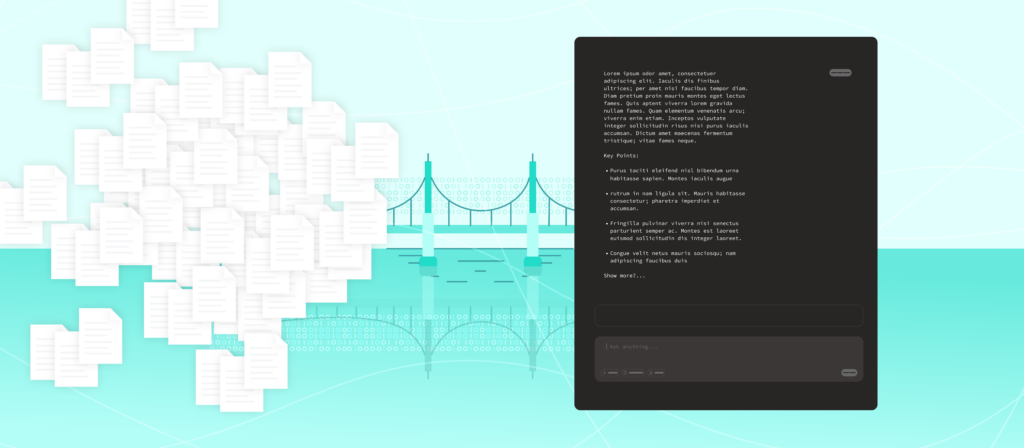This screenshot has width=1024, height=448.
Task: Click the 'Ask anything...' input field
Action: pos(729,359)
